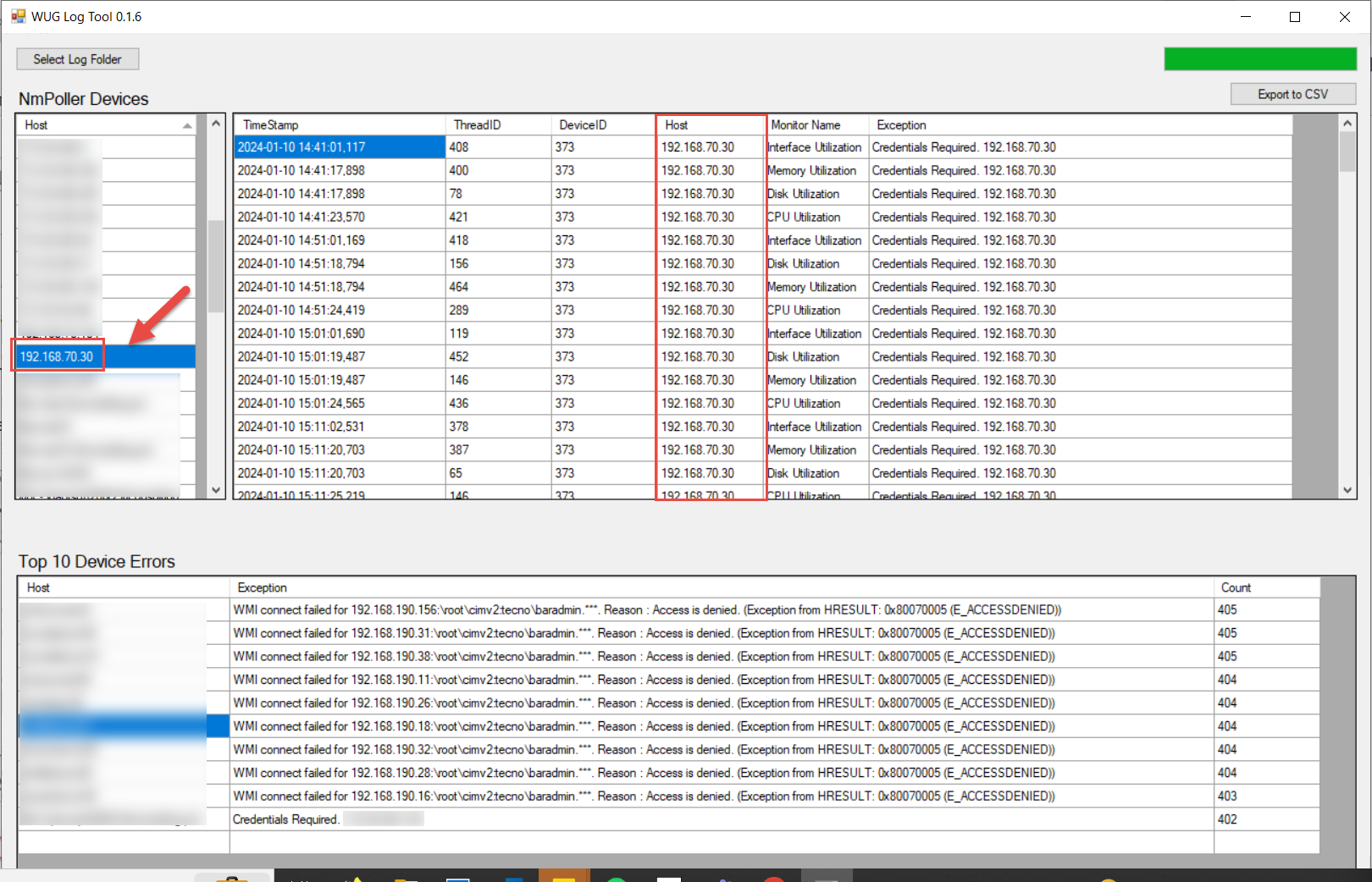Click the highlighted orange app icon on the taskbar
Image resolution: width=1372 pixels, height=882 pixels.
click(564, 877)
